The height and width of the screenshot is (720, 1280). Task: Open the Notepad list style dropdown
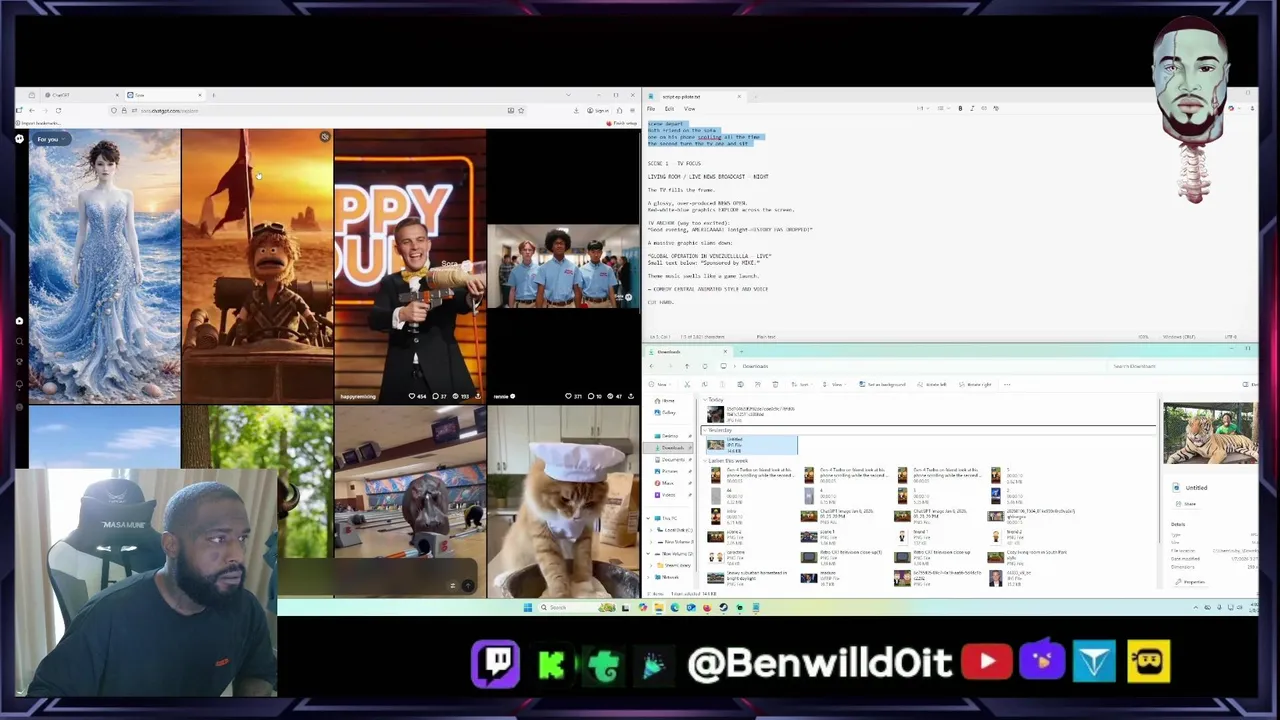[943, 108]
